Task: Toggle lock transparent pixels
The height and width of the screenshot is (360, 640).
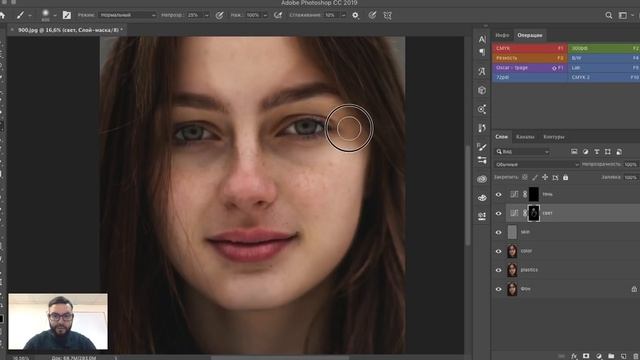Action: (525, 177)
